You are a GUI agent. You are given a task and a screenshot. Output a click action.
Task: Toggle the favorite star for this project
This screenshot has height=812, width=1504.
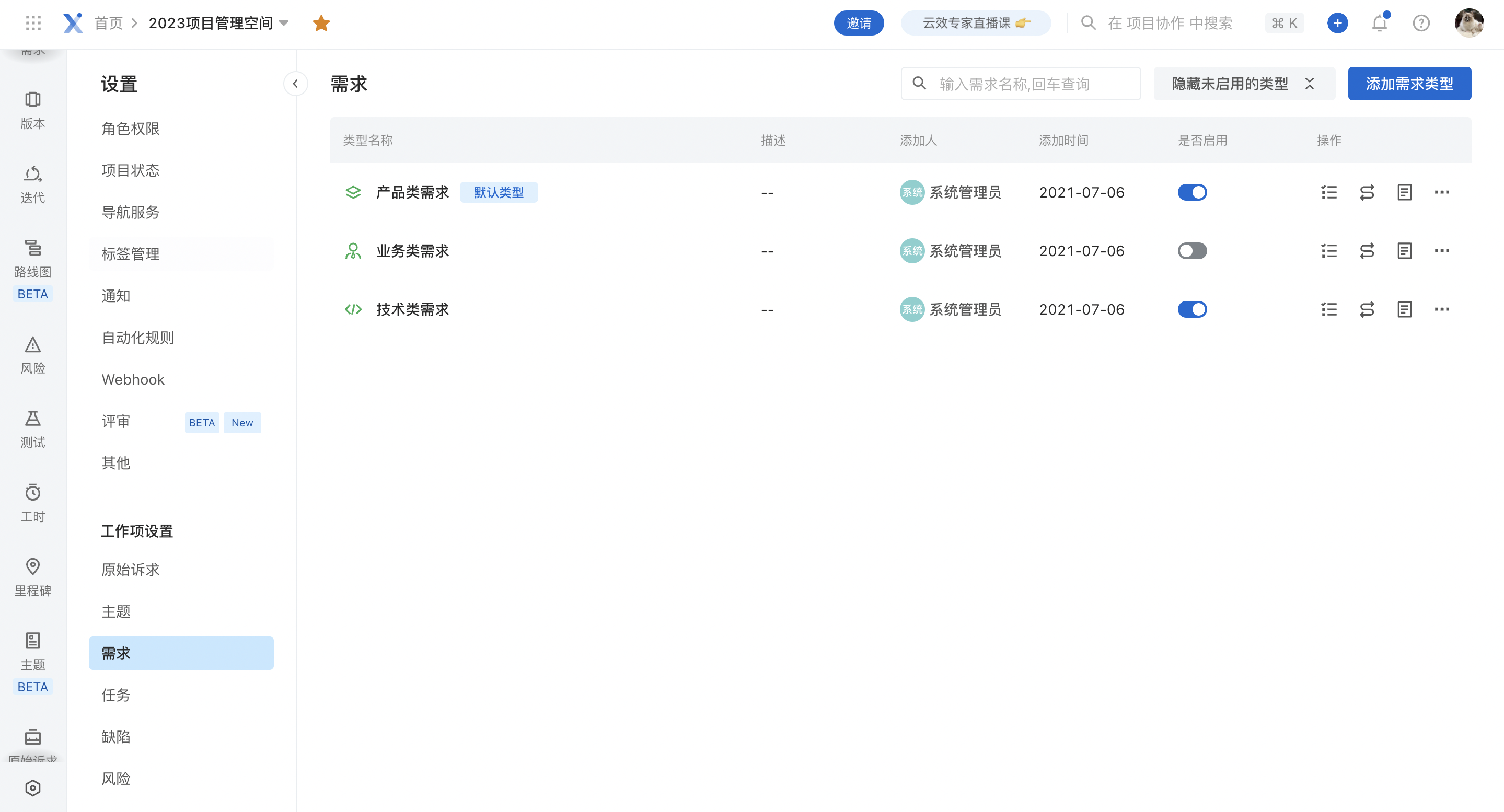[x=321, y=23]
